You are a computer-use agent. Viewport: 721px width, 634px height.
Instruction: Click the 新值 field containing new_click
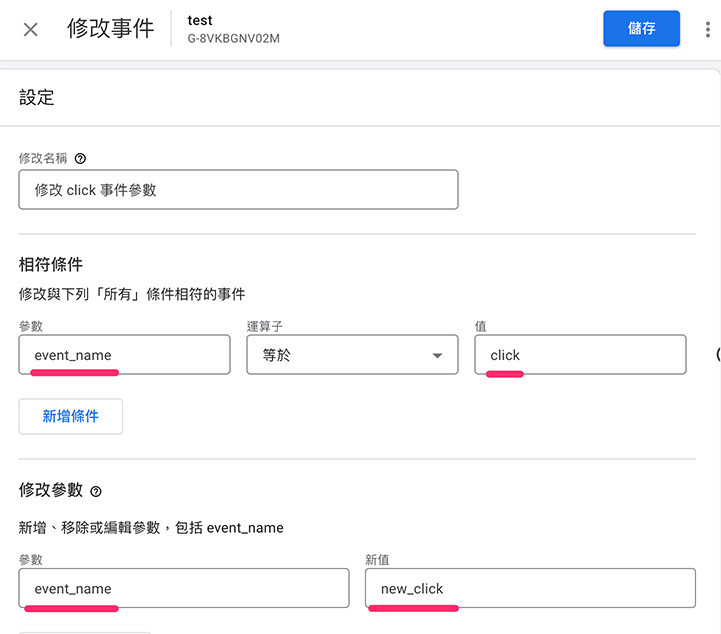pos(530,588)
